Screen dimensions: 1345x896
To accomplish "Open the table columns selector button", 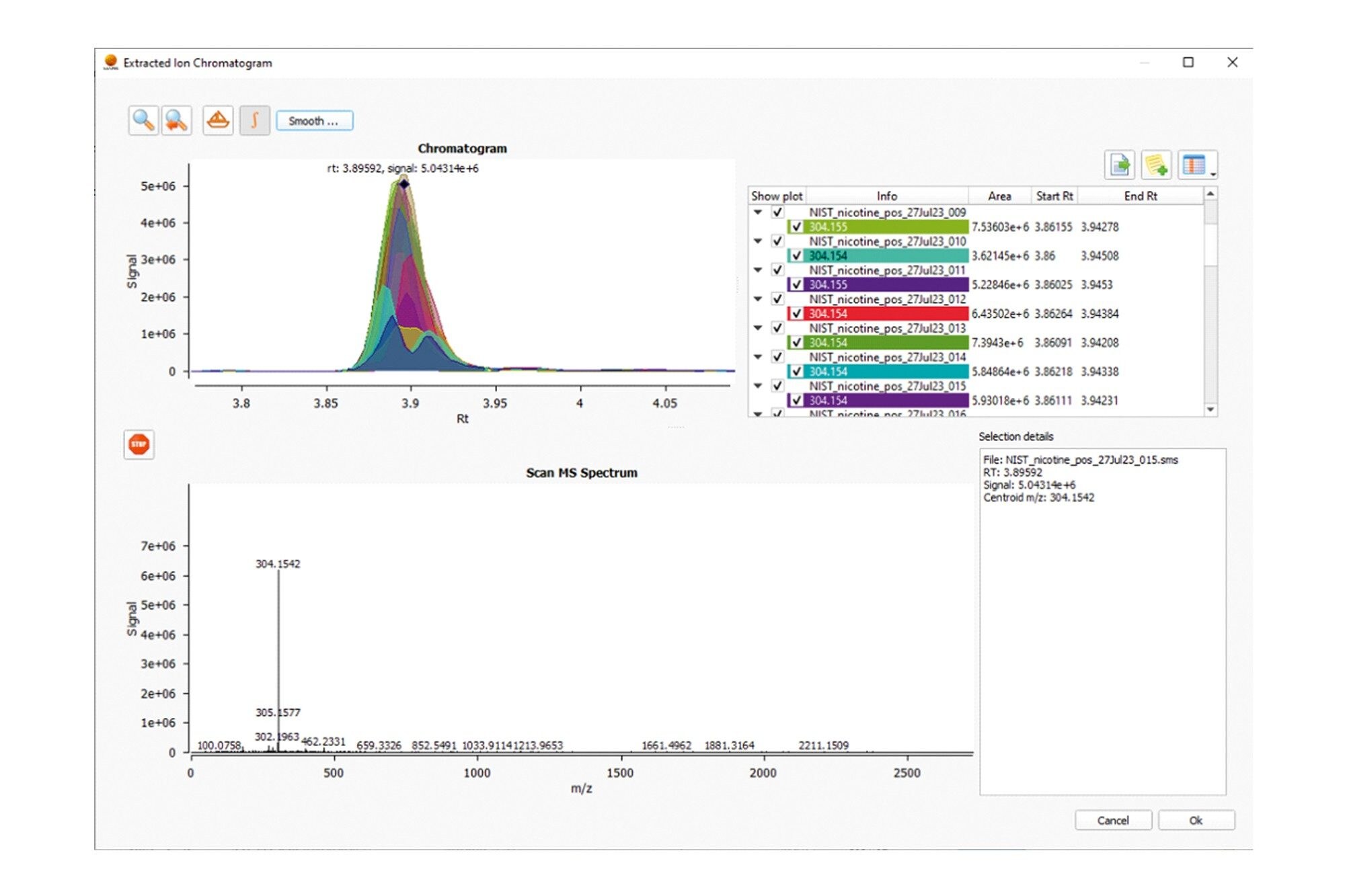I will pos(1196,165).
